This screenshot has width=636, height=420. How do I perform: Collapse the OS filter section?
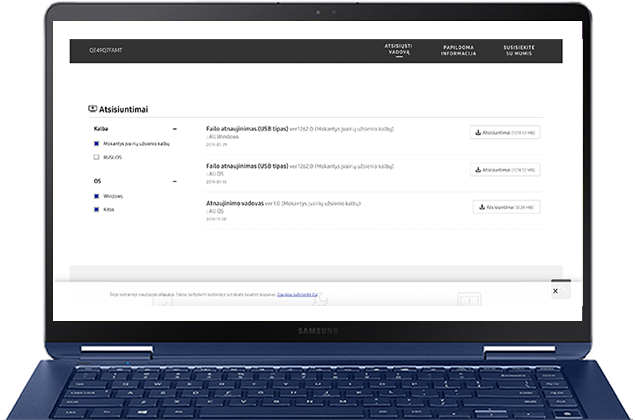click(x=175, y=181)
